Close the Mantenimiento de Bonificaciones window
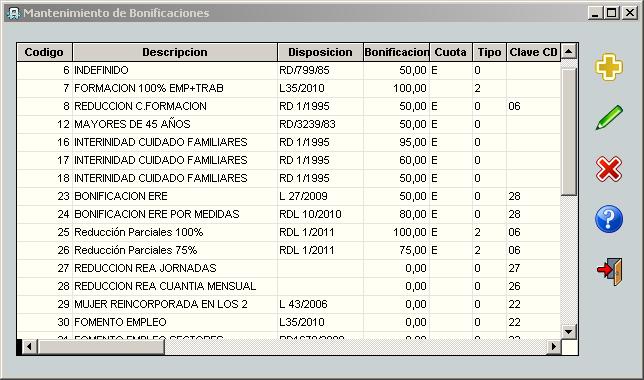Screen dimensions: 644x380 coord(629,13)
